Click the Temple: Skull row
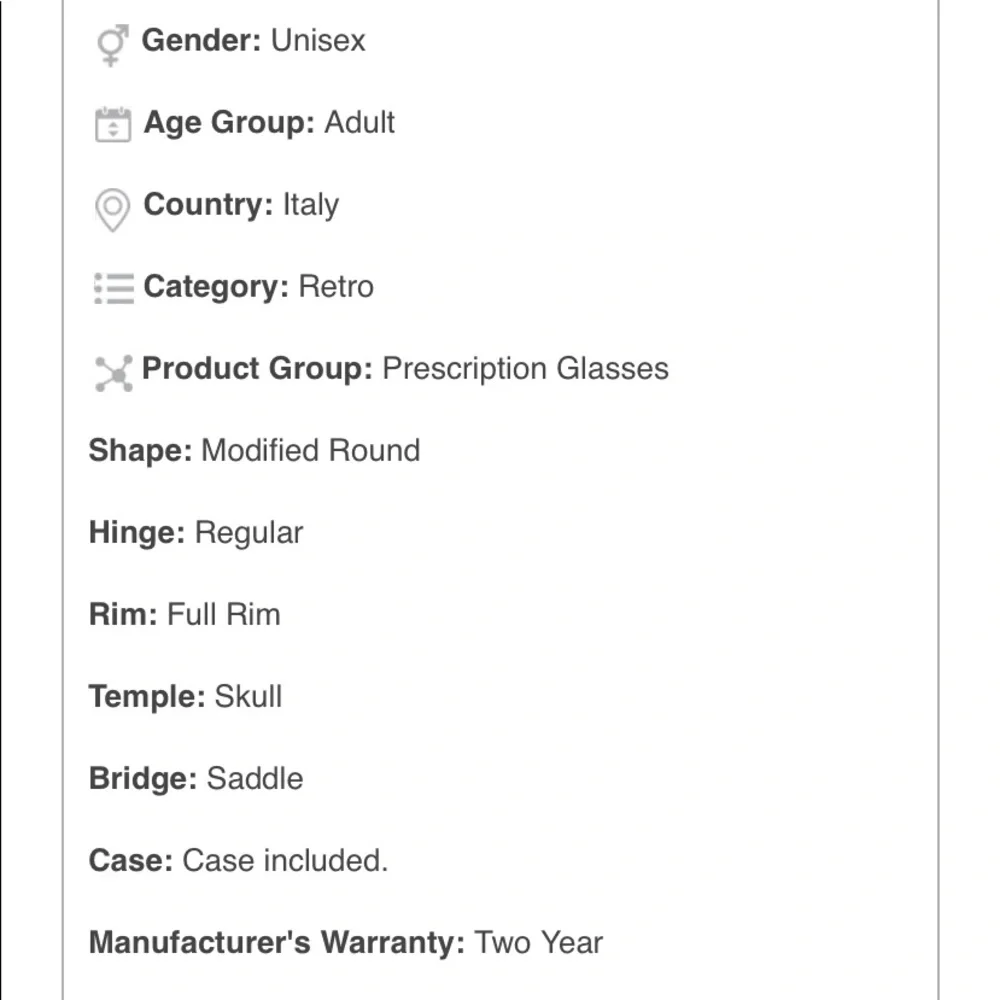Viewport: 1000px width, 1000px height. click(x=185, y=696)
